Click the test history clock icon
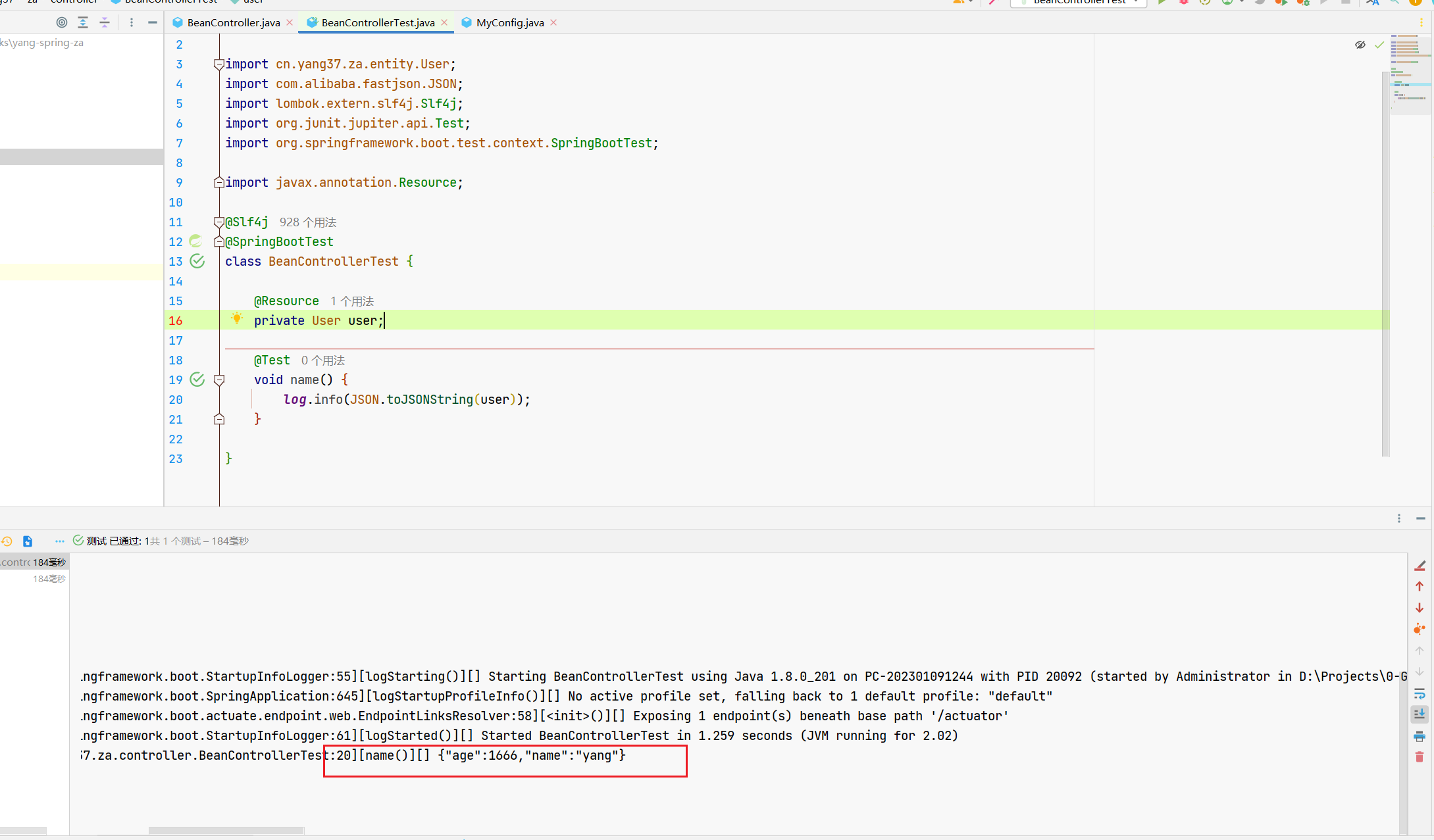The width and height of the screenshot is (1434, 840). [x=7, y=541]
